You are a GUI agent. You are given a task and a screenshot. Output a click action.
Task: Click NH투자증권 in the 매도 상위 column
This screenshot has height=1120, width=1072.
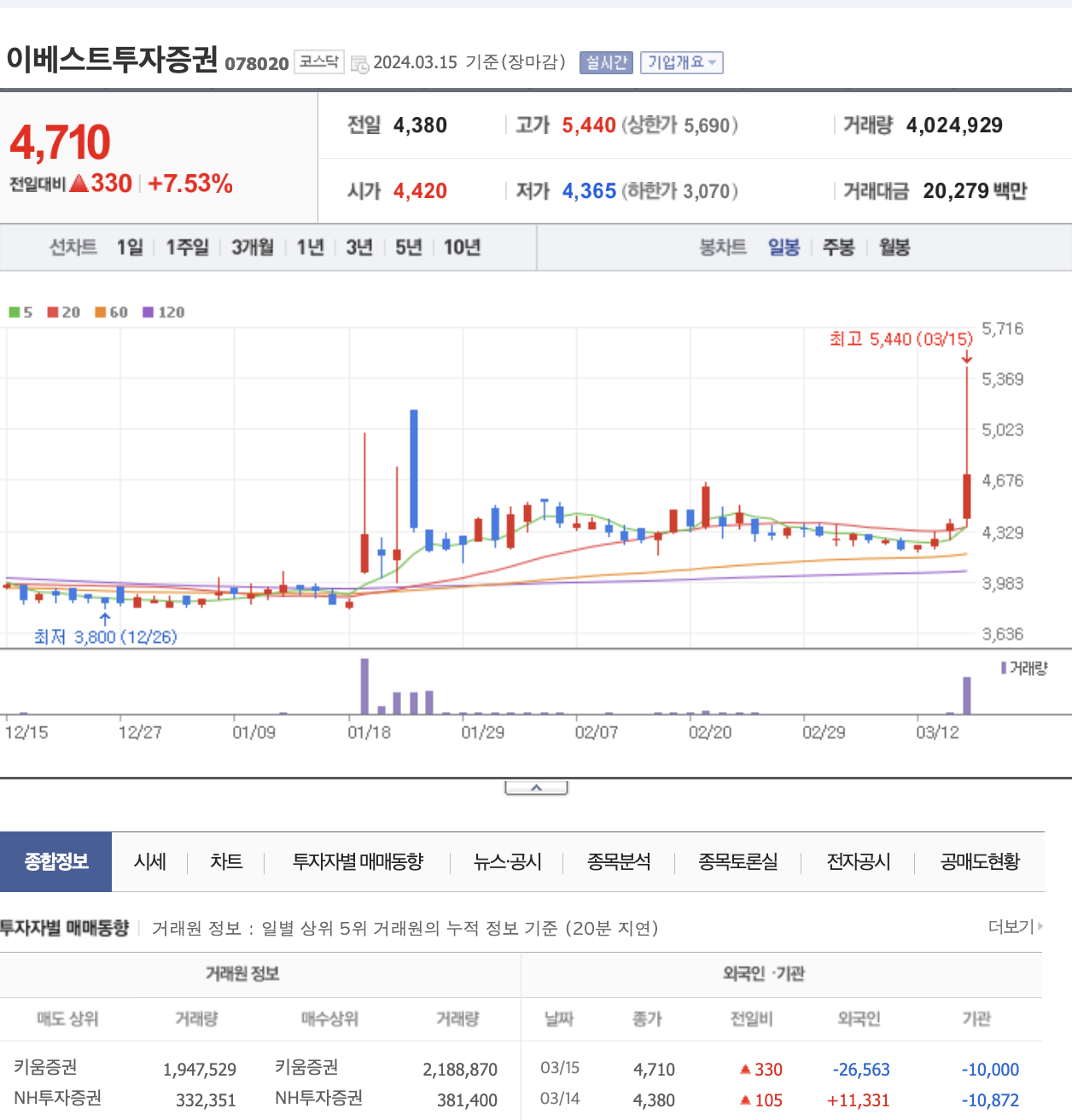[57, 1098]
